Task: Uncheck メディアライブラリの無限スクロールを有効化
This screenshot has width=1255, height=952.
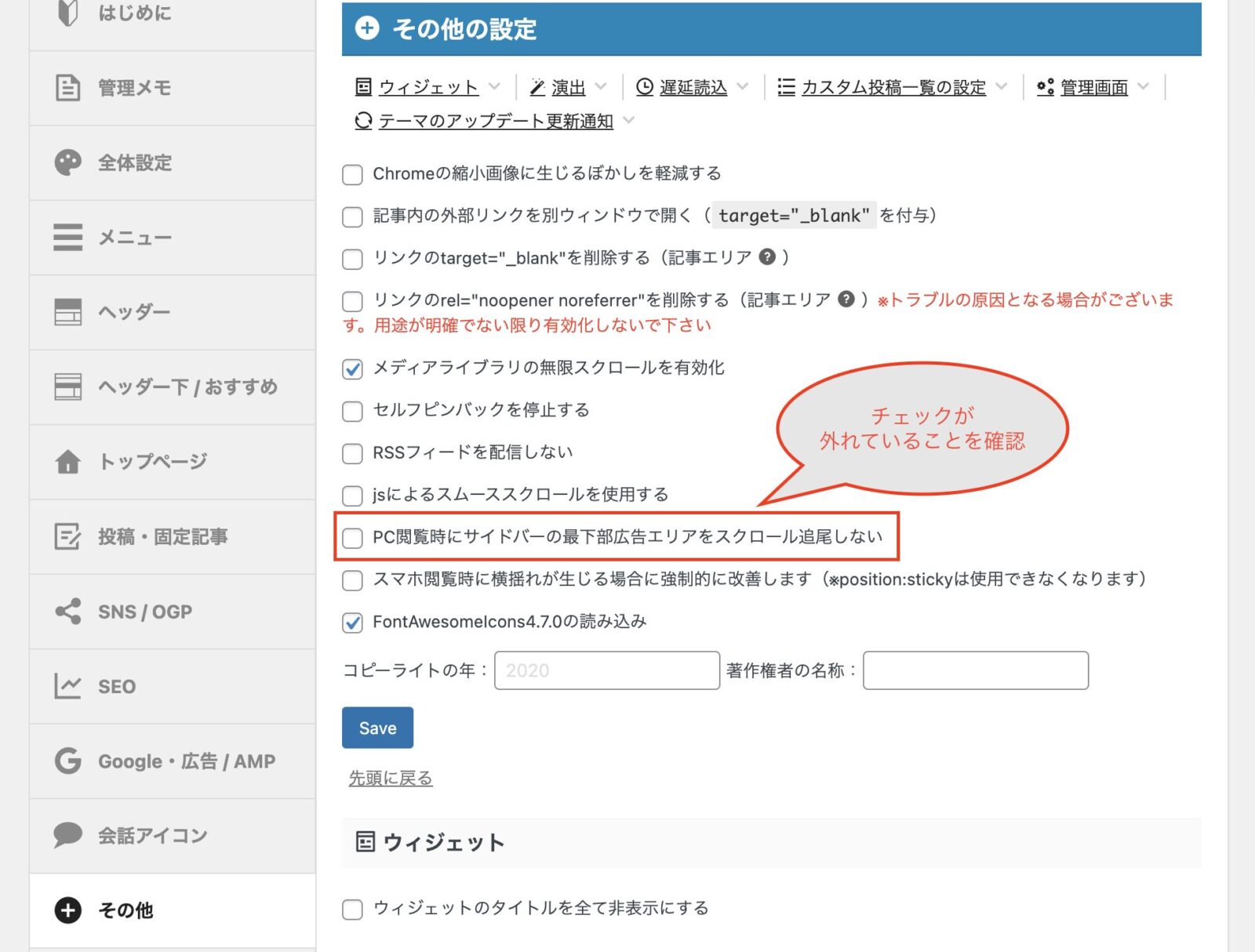Action: 353,369
